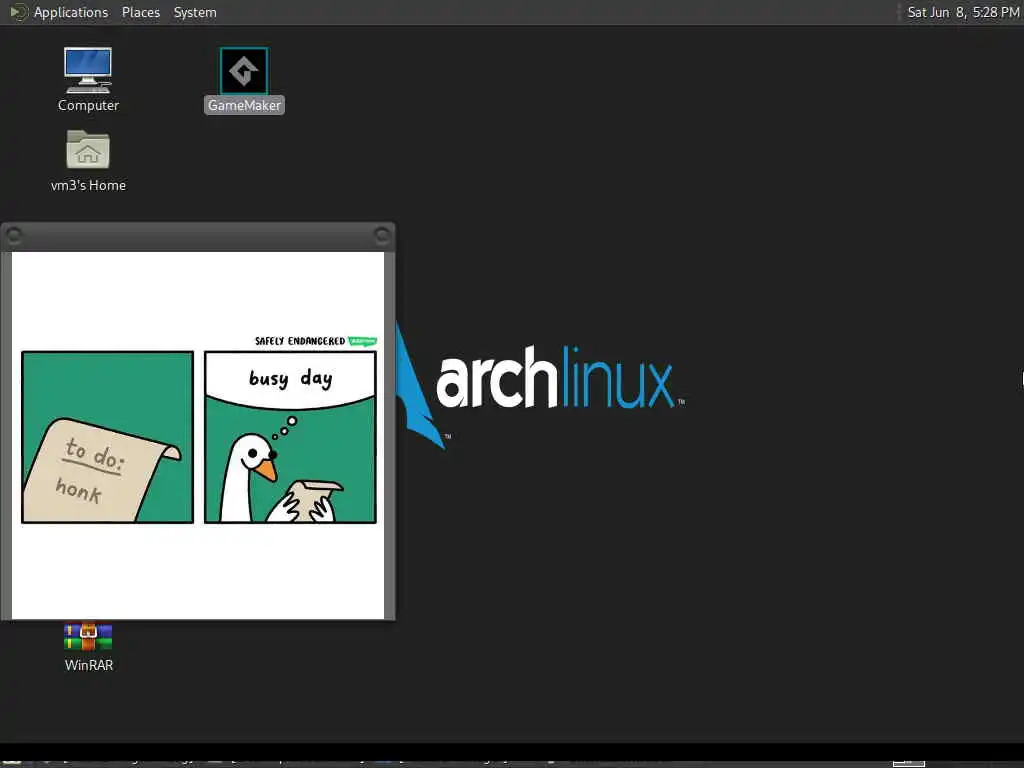
Task: Click the goose comic image in the viewer window
Action: 198,436
